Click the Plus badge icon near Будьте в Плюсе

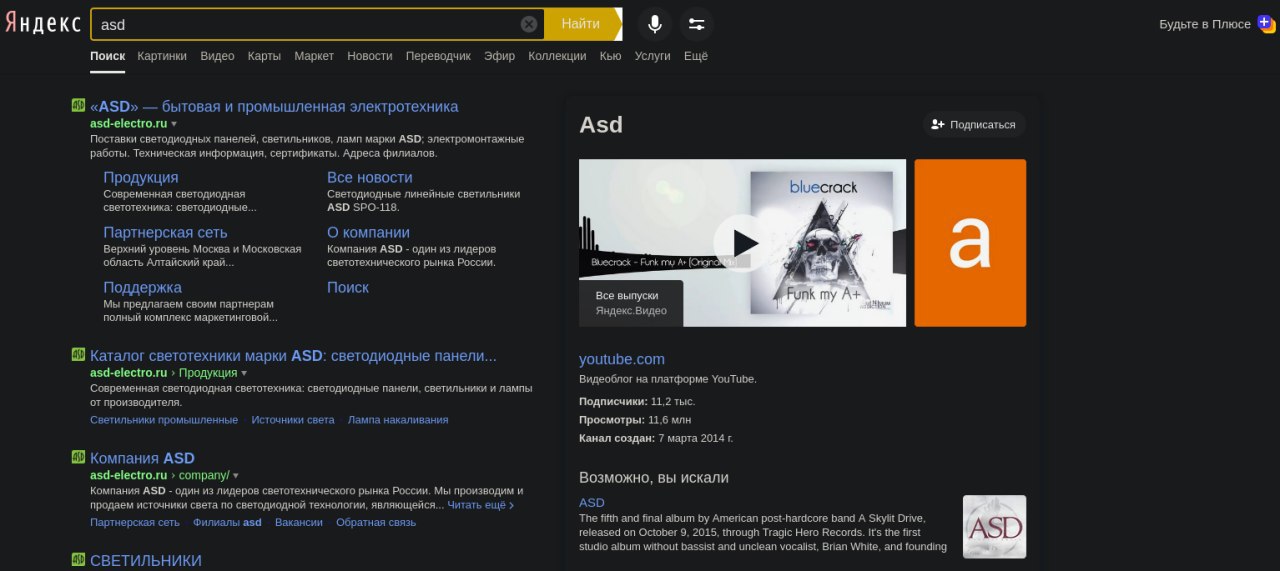(1267, 23)
